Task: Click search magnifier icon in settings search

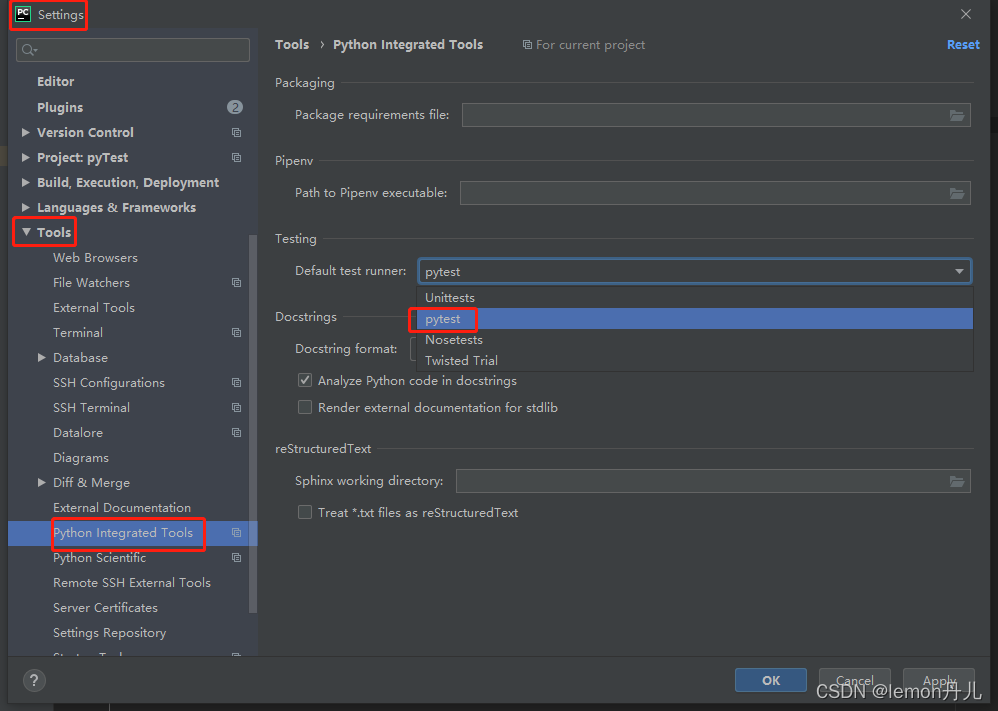Action: (x=29, y=50)
